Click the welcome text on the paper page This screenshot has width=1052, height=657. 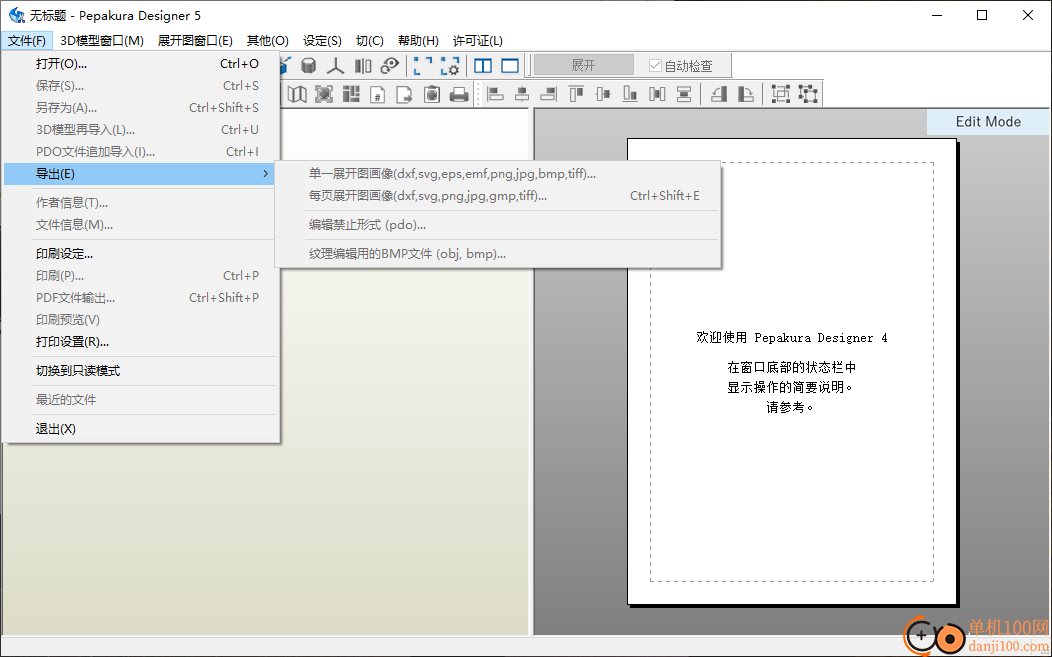(x=792, y=338)
